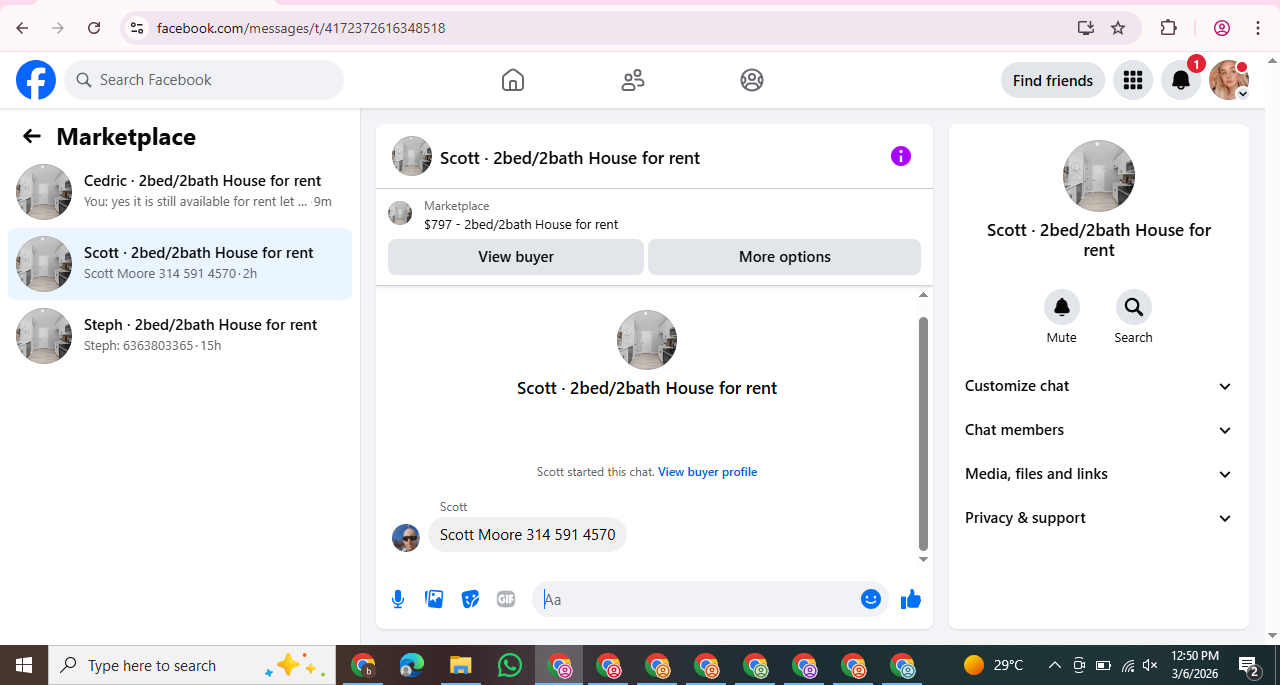Click the purple conversation information icon

coord(901,156)
